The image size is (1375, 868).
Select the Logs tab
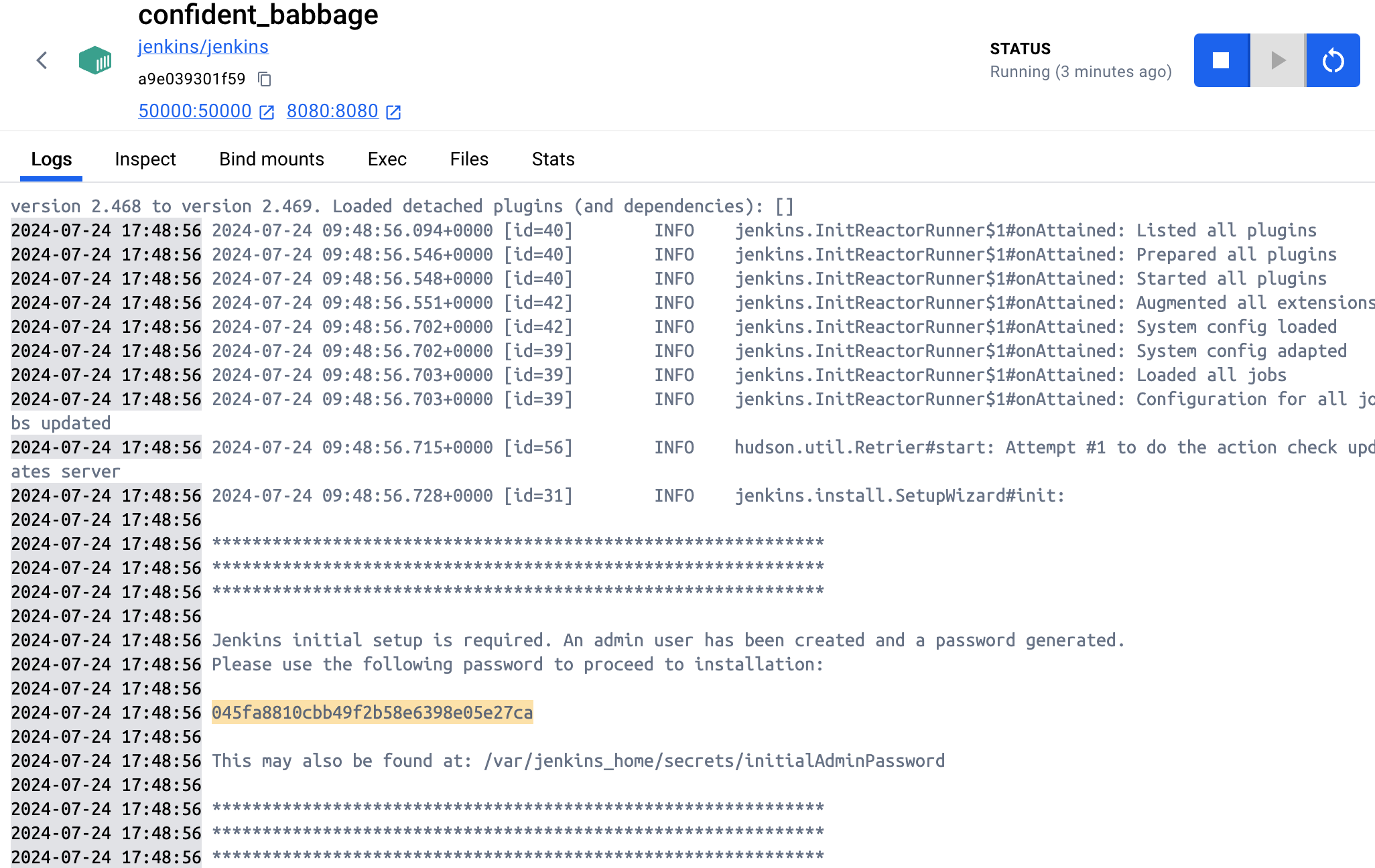click(52, 159)
